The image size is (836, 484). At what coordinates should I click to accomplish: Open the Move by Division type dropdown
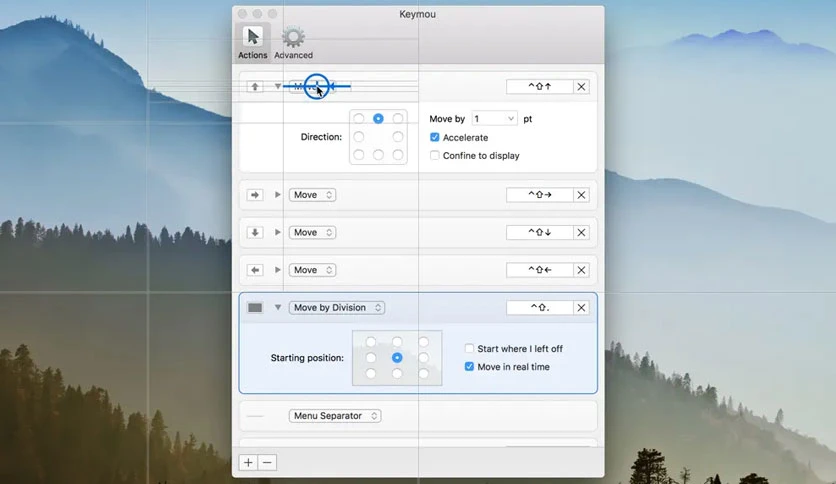pos(337,308)
